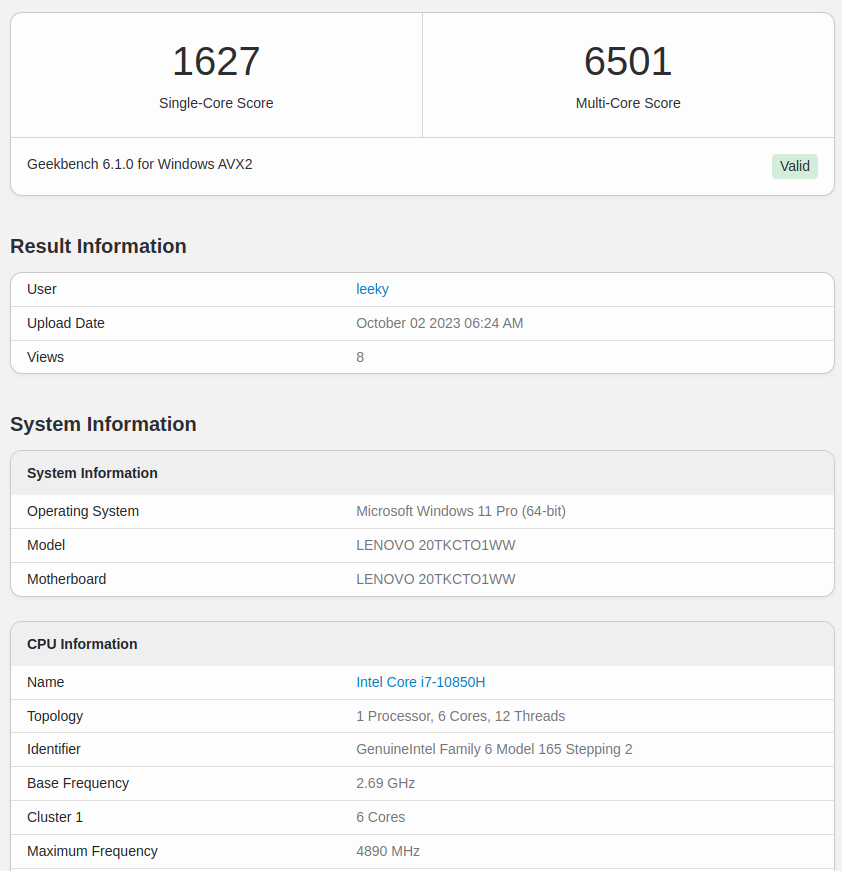Image resolution: width=842 pixels, height=871 pixels.
Task: Click the Model row label
Action: [46, 545]
